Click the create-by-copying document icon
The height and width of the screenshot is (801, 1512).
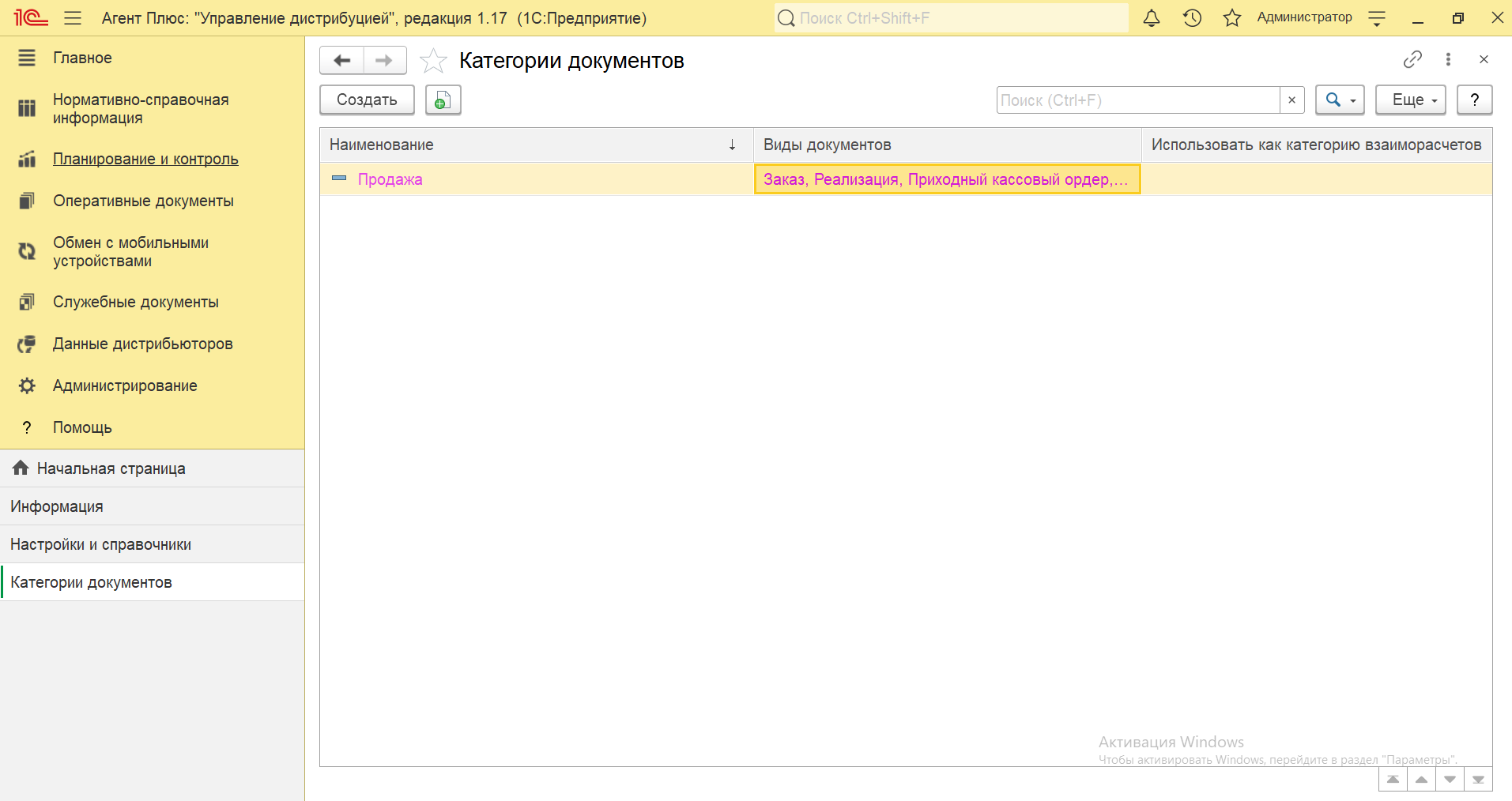coord(443,100)
